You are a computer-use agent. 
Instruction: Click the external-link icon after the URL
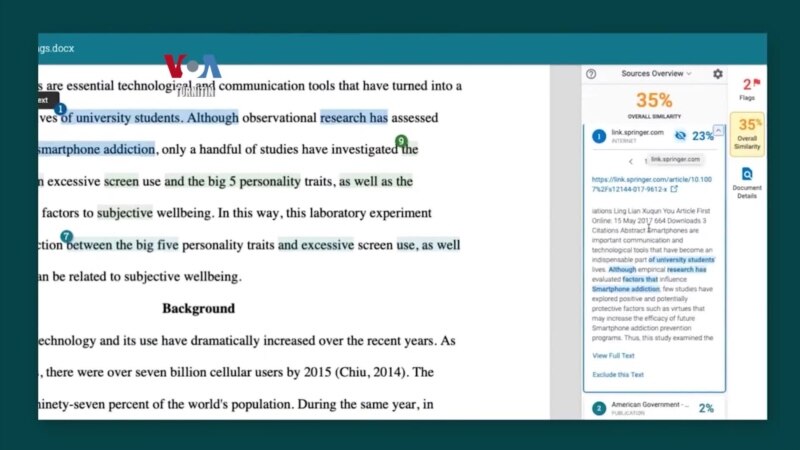pos(674,189)
